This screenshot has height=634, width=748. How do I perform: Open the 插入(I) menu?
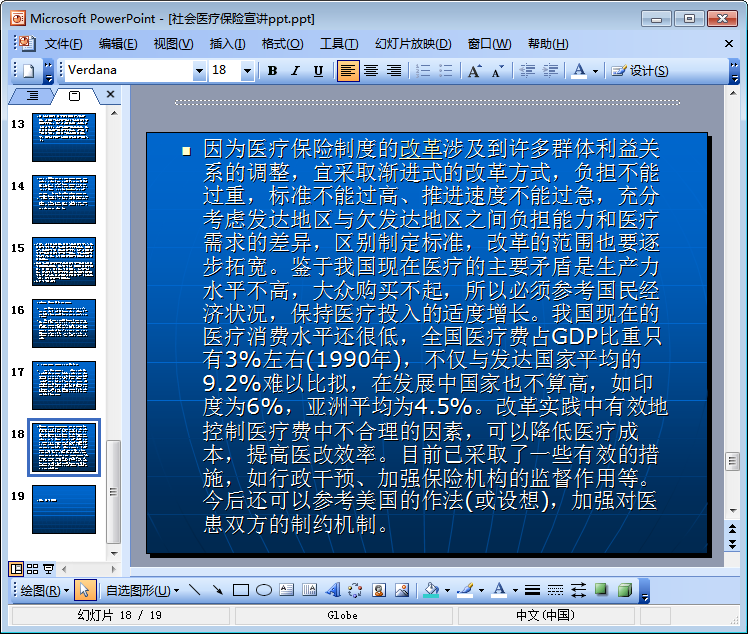[228, 44]
